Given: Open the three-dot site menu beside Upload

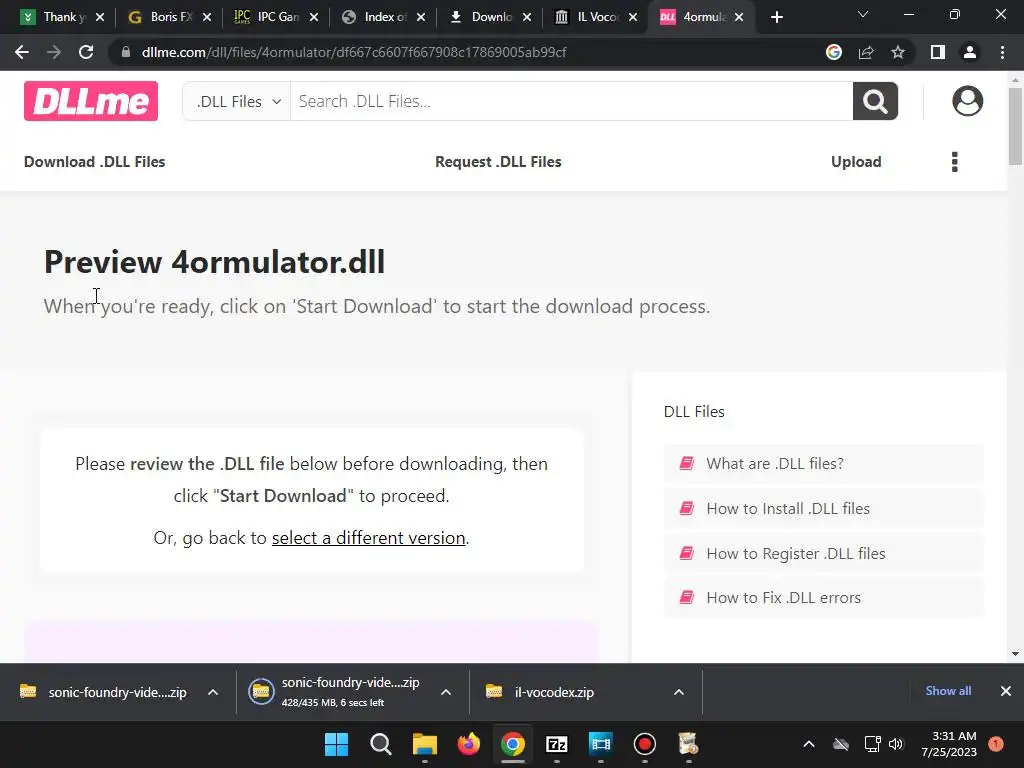Looking at the screenshot, I should (955, 161).
